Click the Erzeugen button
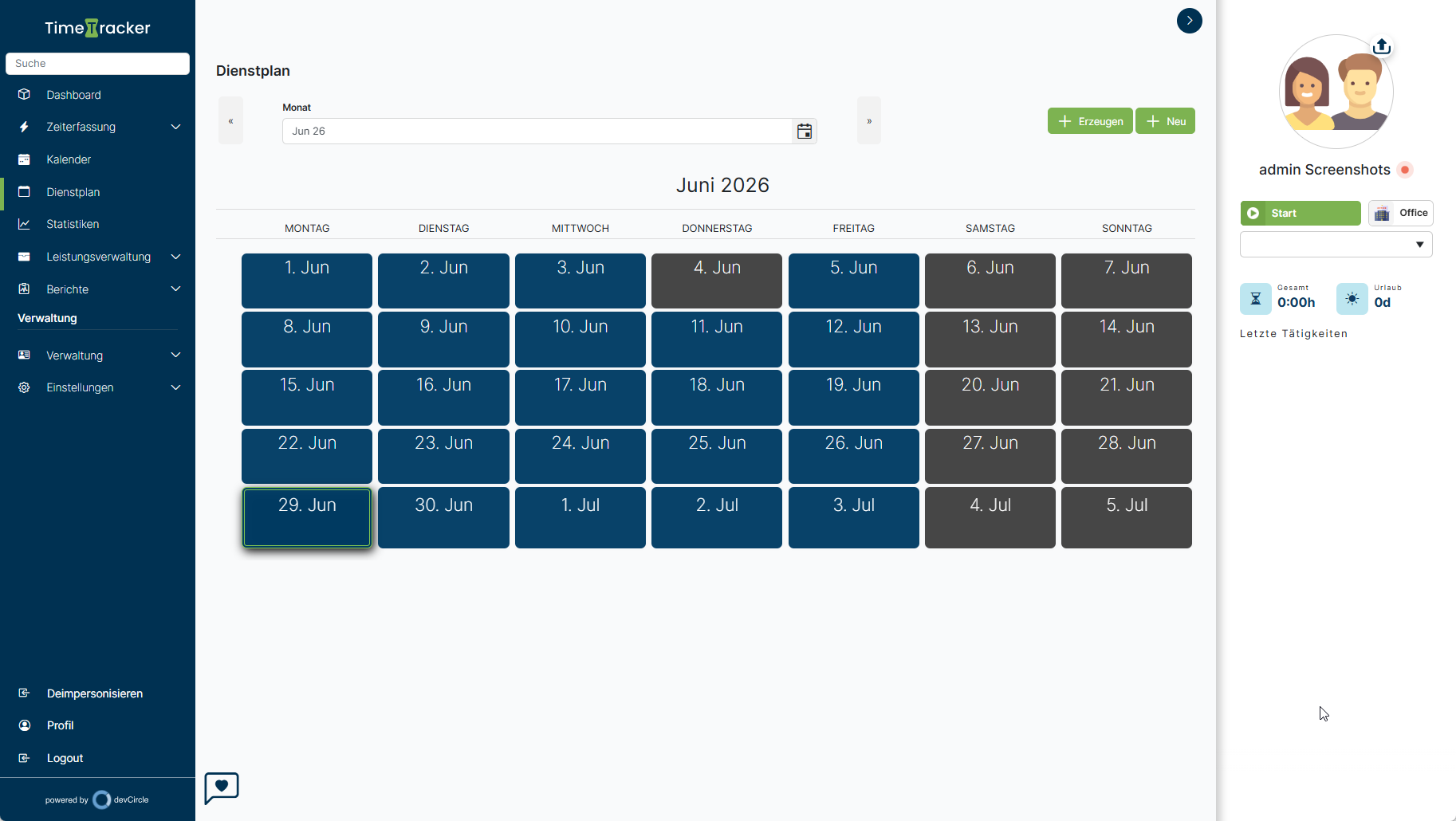The image size is (1456, 821). click(1090, 121)
